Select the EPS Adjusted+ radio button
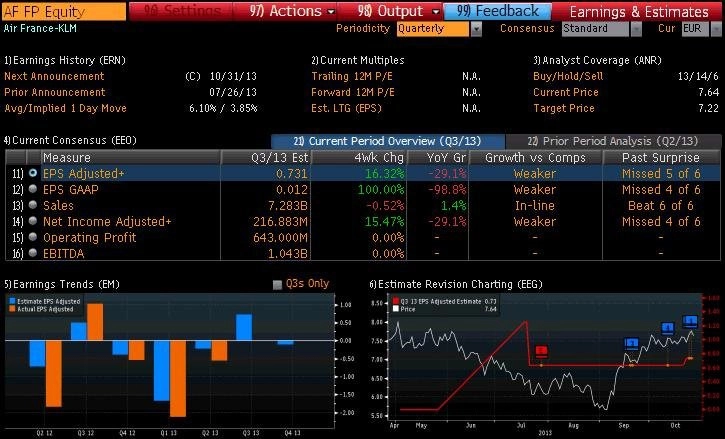Image resolution: width=725 pixels, height=439 pixels. pos(33,173)
